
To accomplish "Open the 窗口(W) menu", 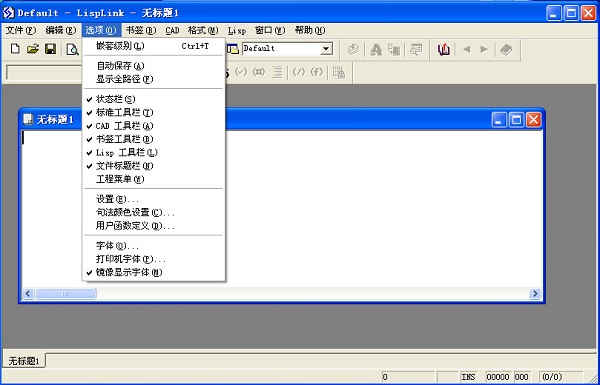I will click(x=270, y=30).
